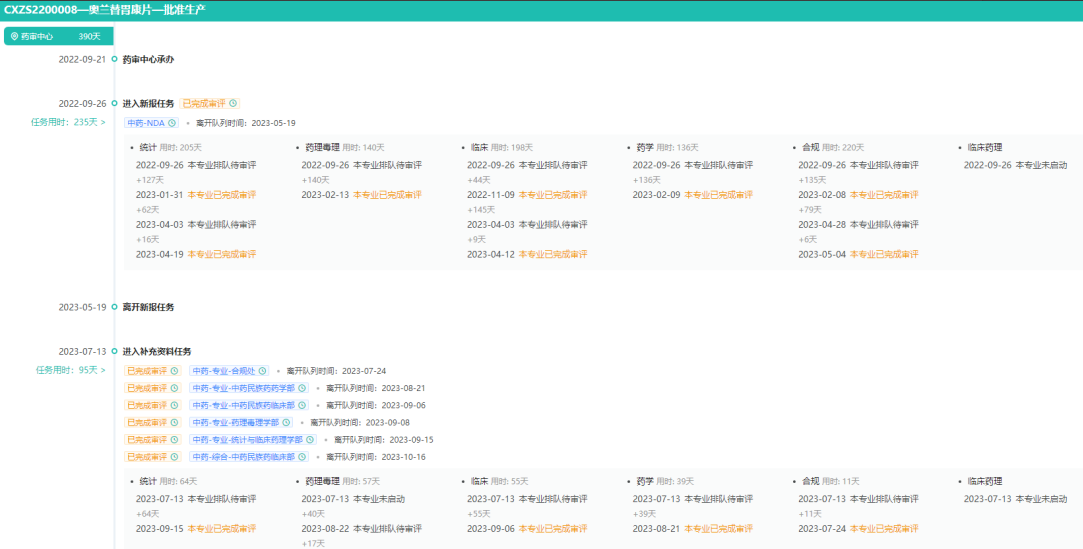Image resolution: width=1083 pixels, height=549 pixels.
Task: Click the location pin icon beside 药审中心
Action: (14, 36)
